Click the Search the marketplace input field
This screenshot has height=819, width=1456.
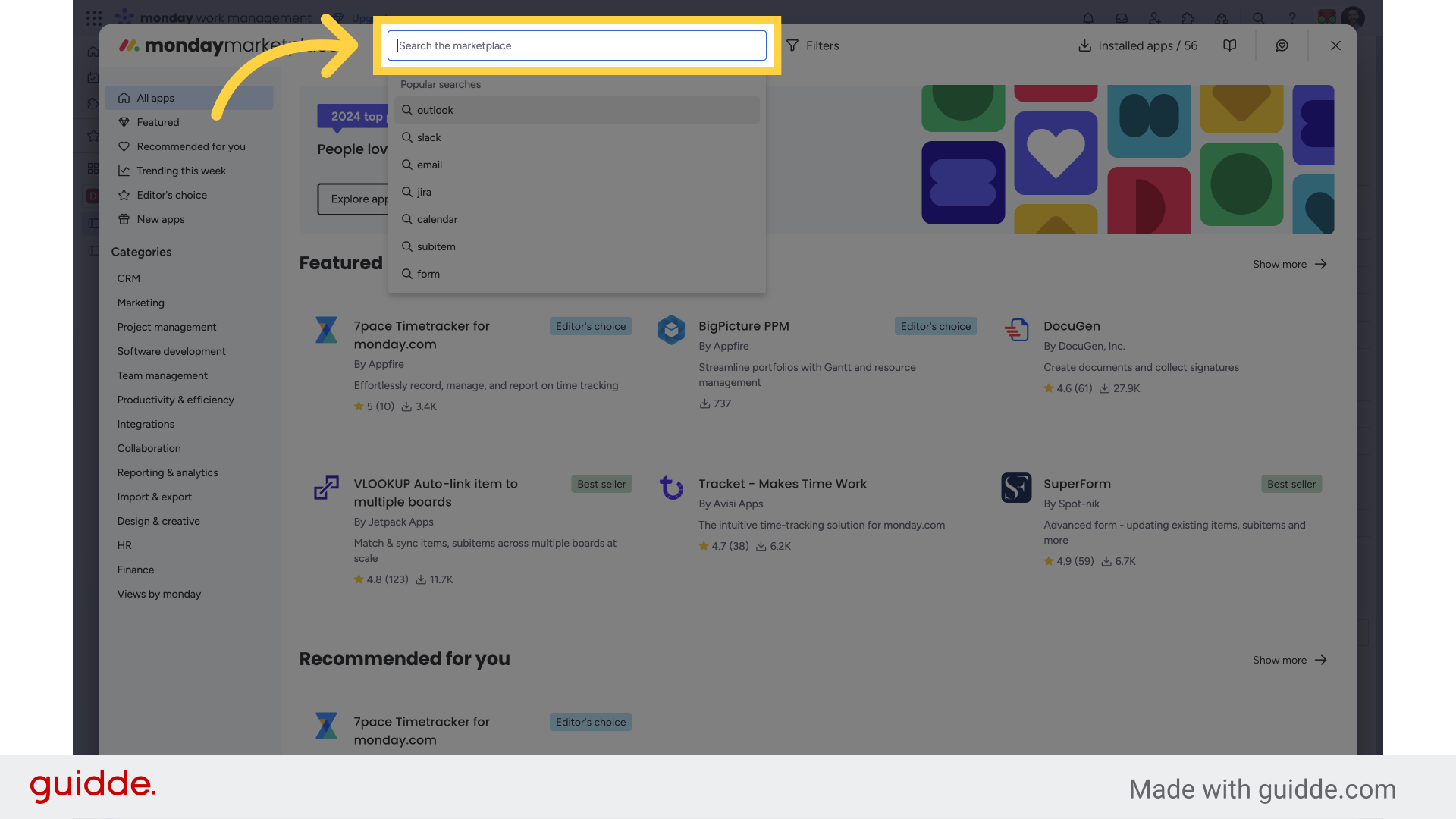(x=576, y=45)
